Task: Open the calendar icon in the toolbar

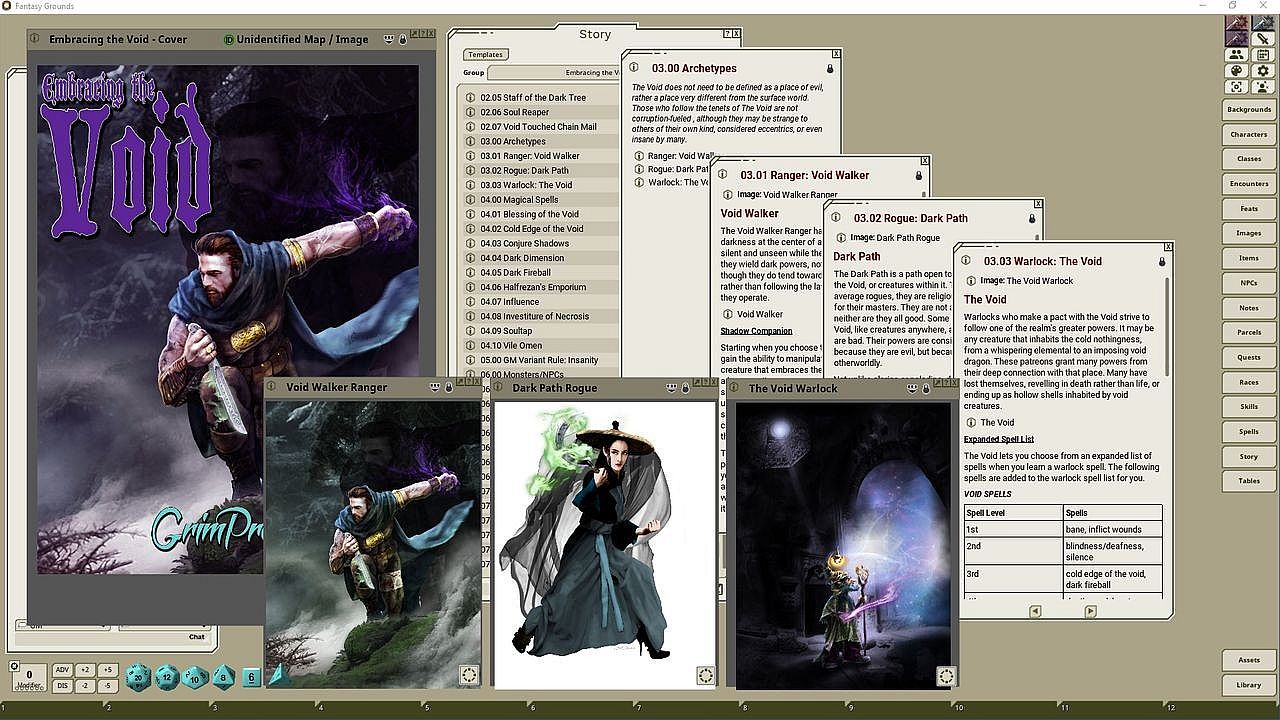Action: coord(1263,55)
